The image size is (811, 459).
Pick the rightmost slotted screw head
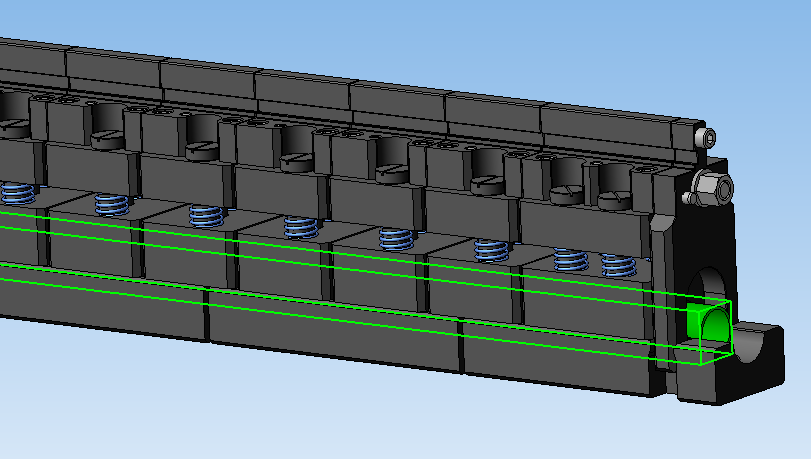pos(614,200)
